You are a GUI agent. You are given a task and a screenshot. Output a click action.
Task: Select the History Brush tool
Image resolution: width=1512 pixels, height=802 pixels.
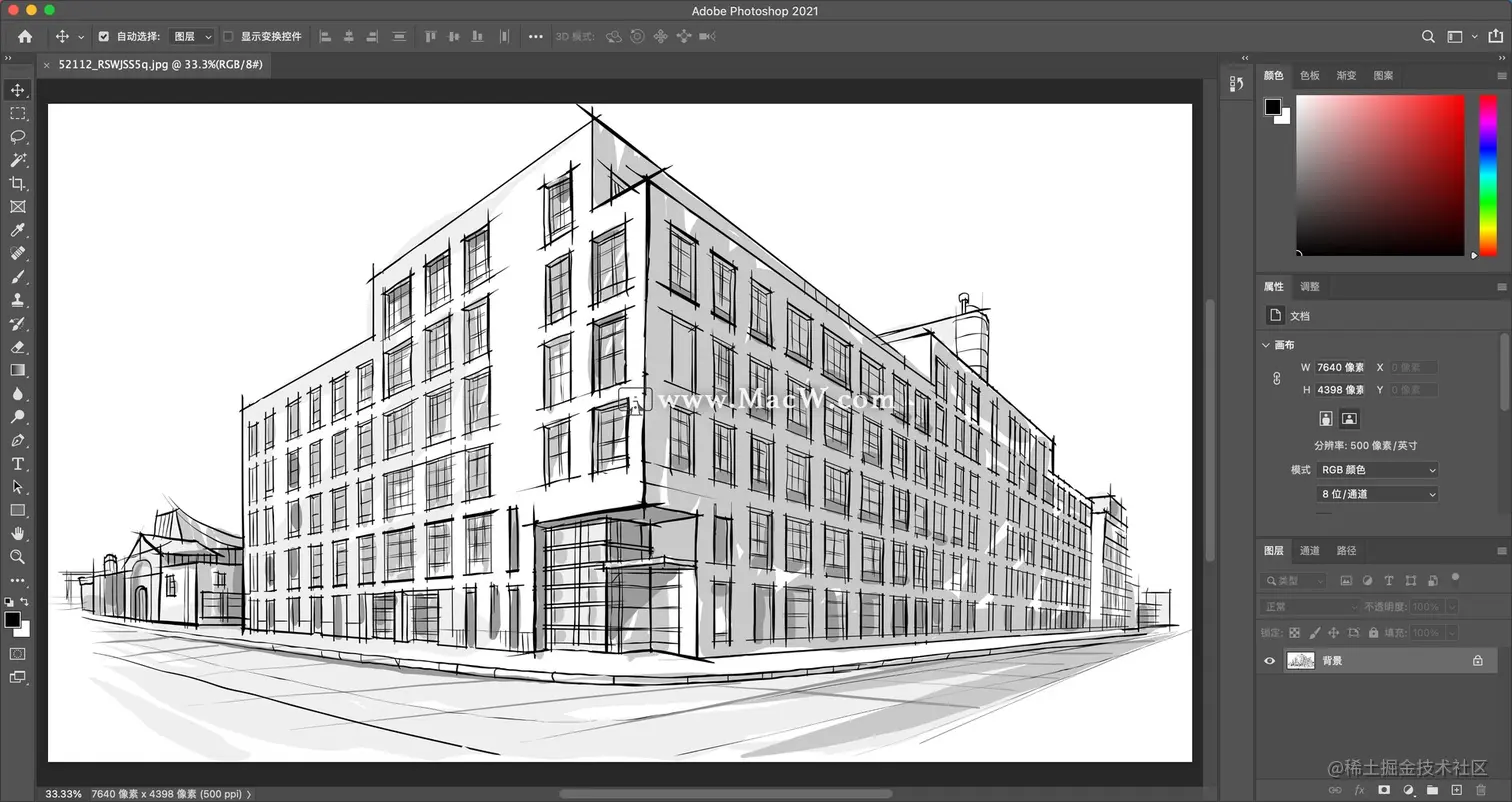17,324
